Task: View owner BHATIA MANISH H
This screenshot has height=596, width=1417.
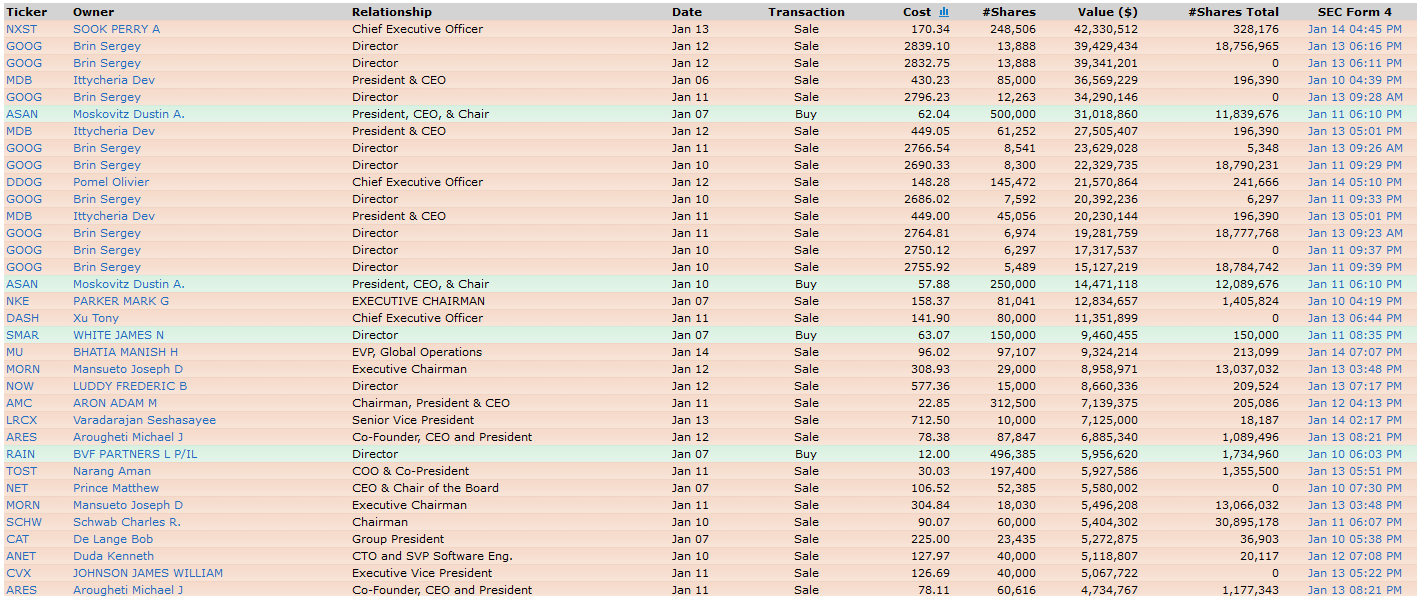Action: (x=126, y=352)
